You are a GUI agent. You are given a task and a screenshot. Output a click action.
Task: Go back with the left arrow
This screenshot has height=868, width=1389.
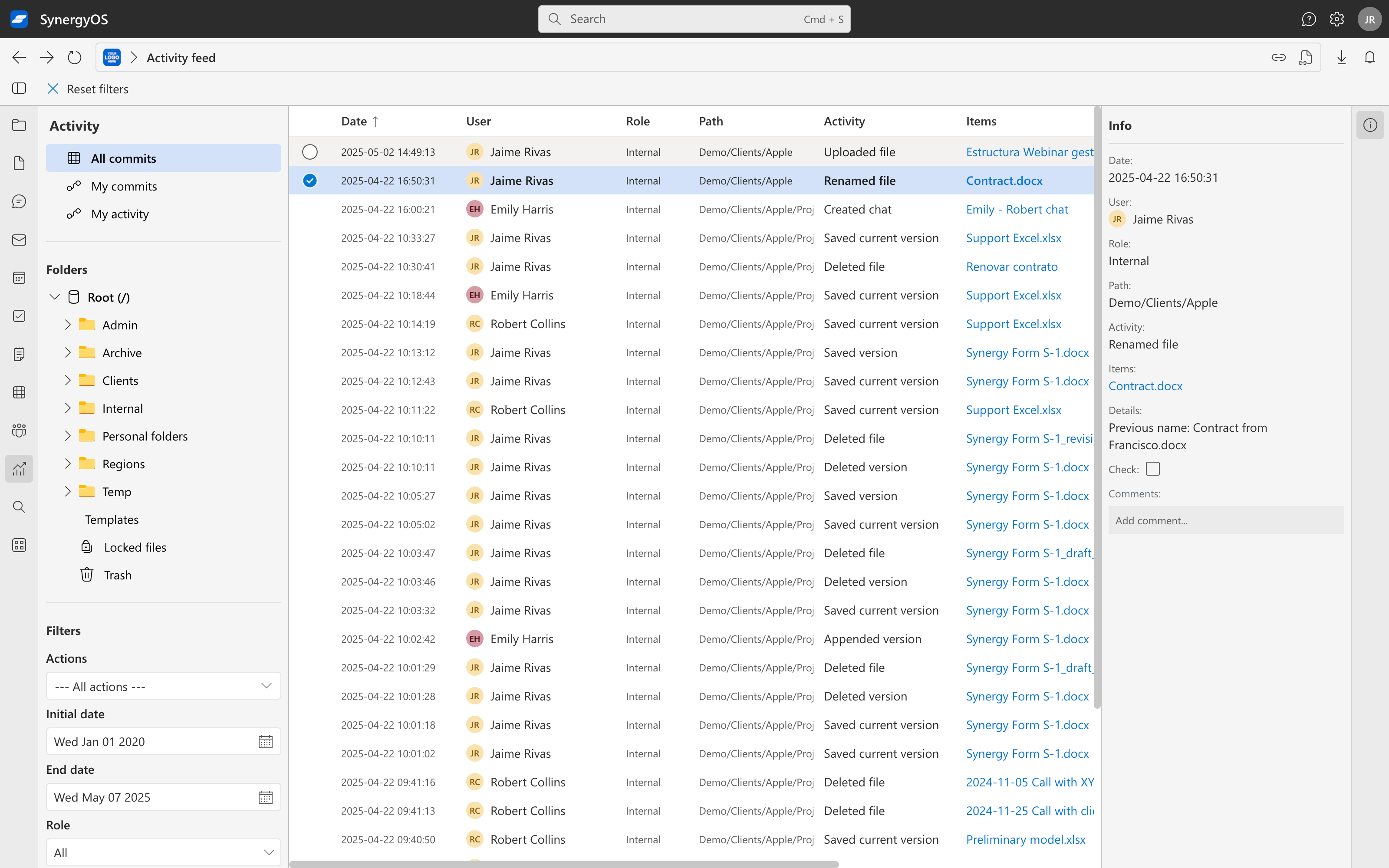19,57
